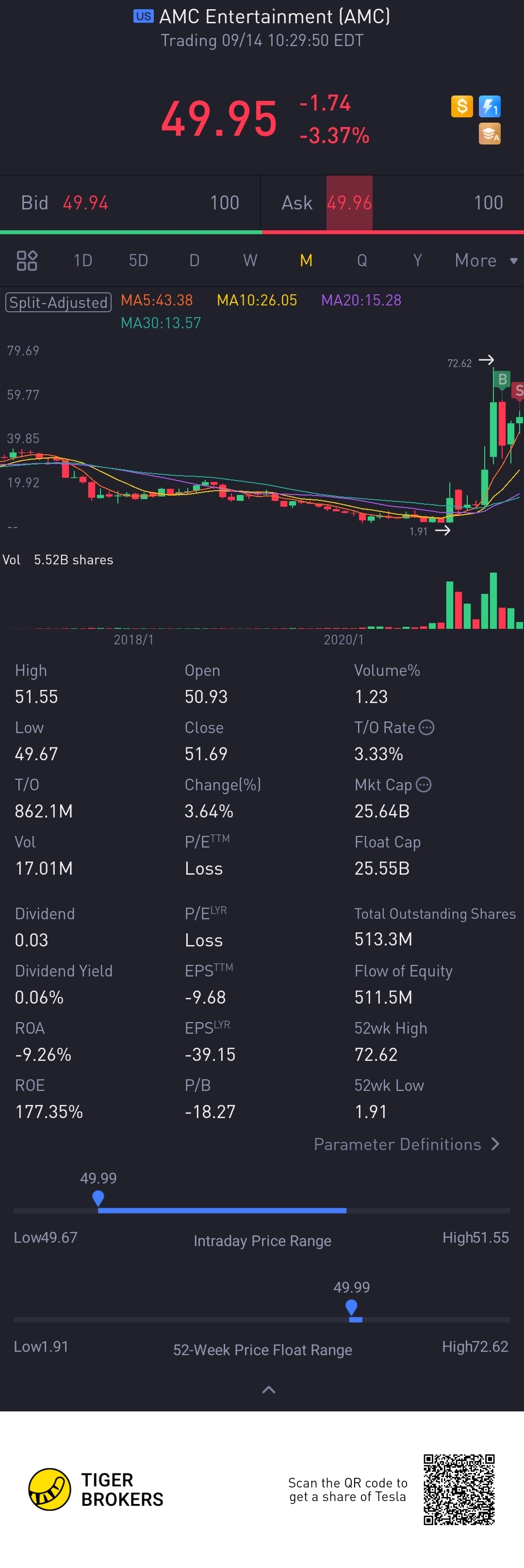
Task: Tap the Float Cap value 25.55B
Action: coord(382,869)
